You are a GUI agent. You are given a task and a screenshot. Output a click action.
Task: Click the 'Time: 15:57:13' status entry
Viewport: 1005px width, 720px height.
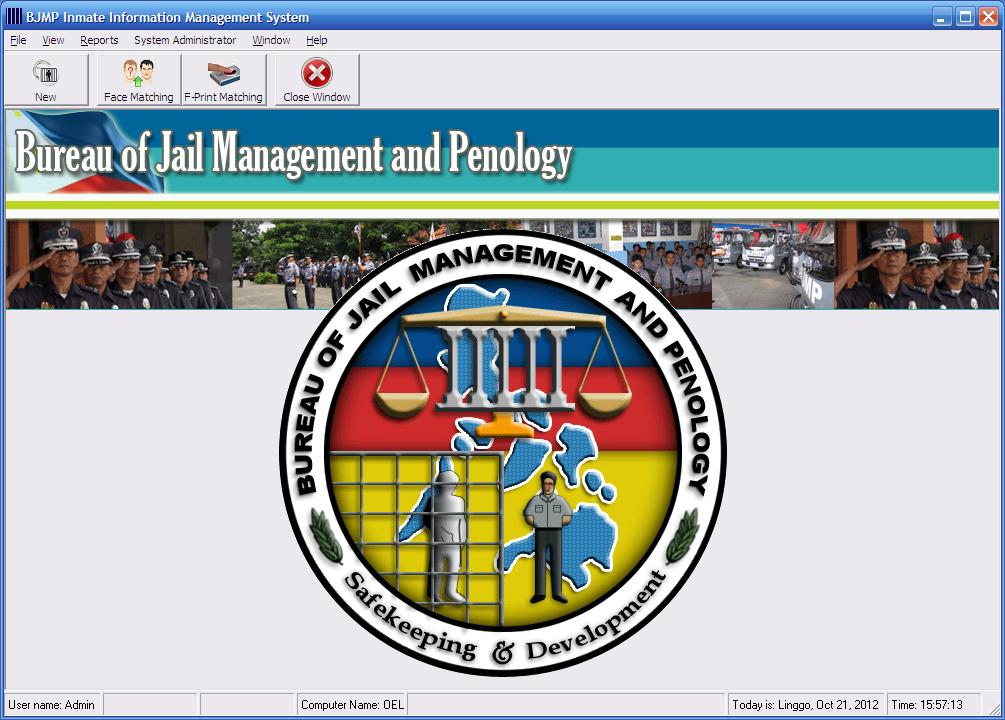pyautogui.click(x=933, y=705)
